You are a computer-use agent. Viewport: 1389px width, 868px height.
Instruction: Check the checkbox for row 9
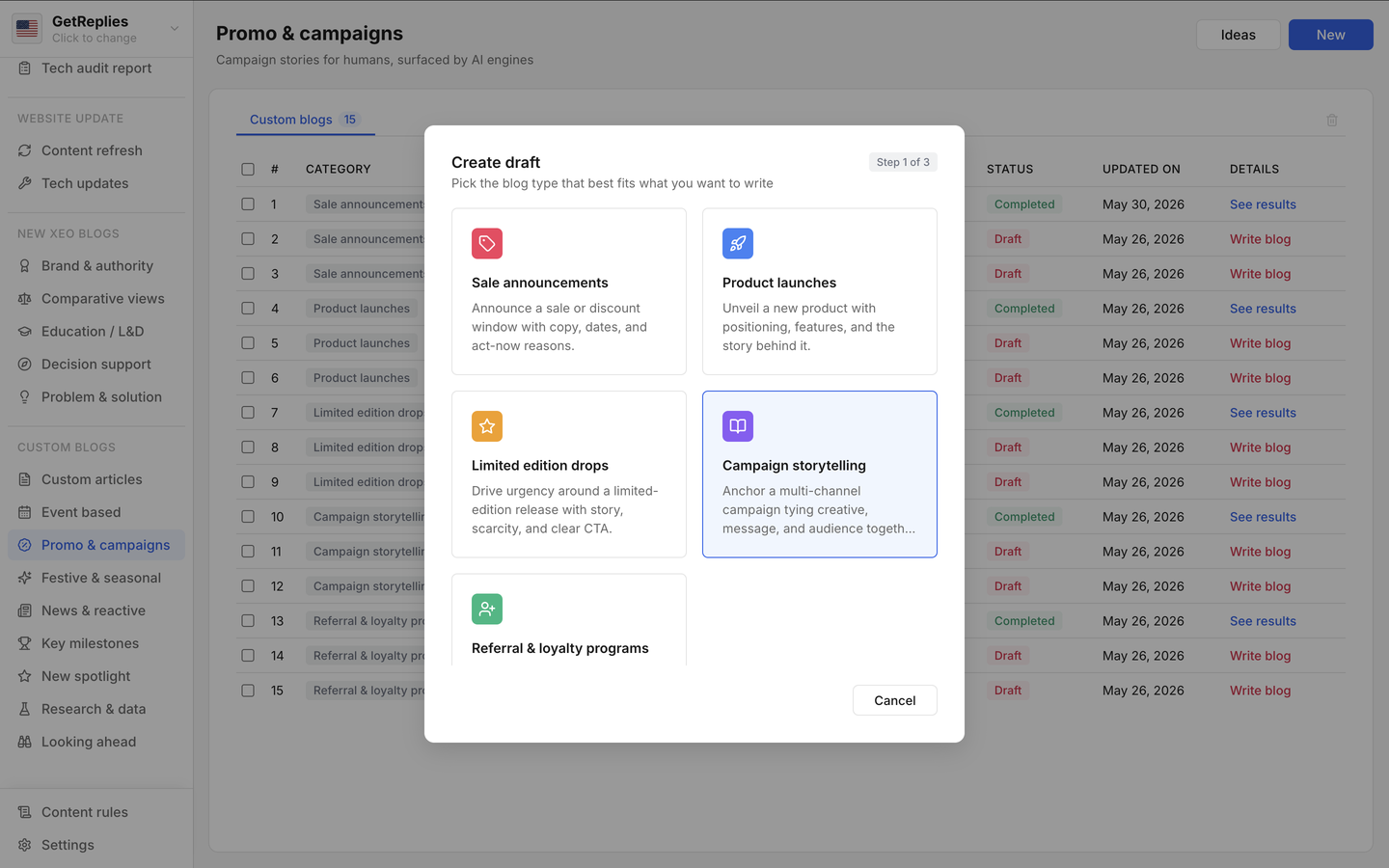(x=248, y=482)
